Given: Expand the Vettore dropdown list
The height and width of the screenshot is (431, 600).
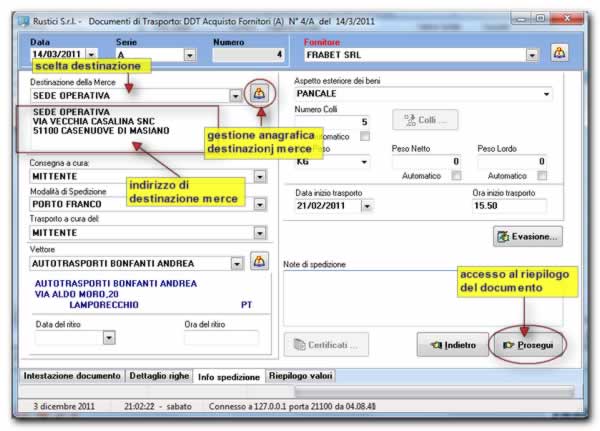Looking at the screenshot, I should click(x=236, y=263).
